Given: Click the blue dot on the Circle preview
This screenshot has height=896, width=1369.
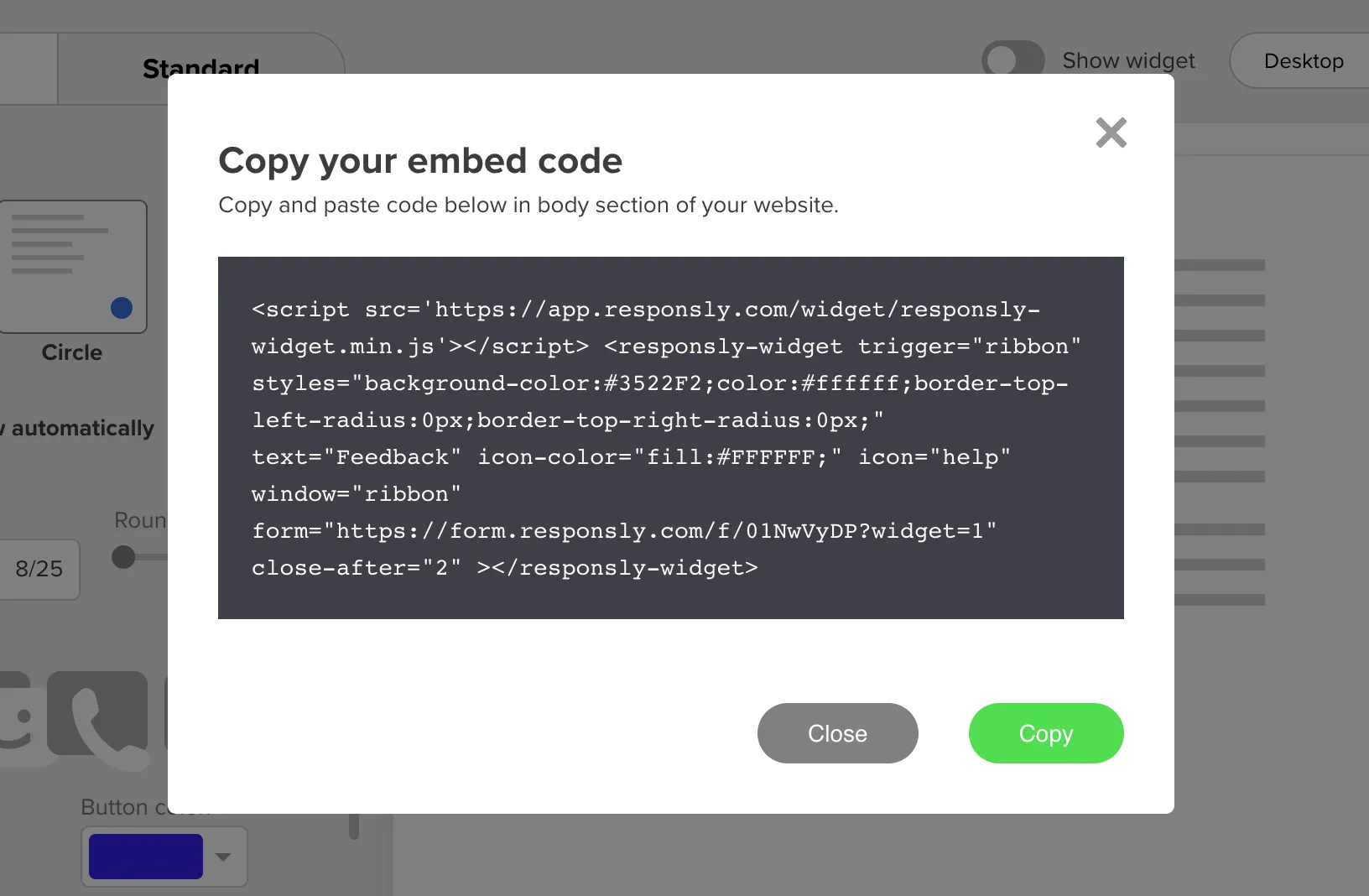Looking at the screenshot, I should click(x=122, y=308).
